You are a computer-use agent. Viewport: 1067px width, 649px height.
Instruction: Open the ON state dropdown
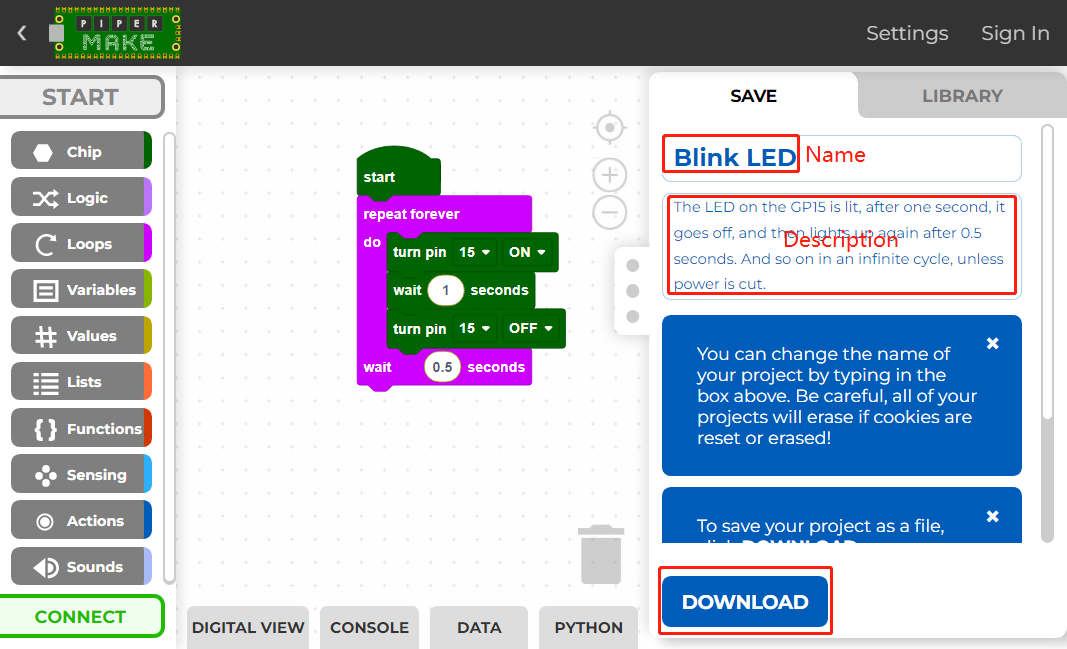pos(527,252)
